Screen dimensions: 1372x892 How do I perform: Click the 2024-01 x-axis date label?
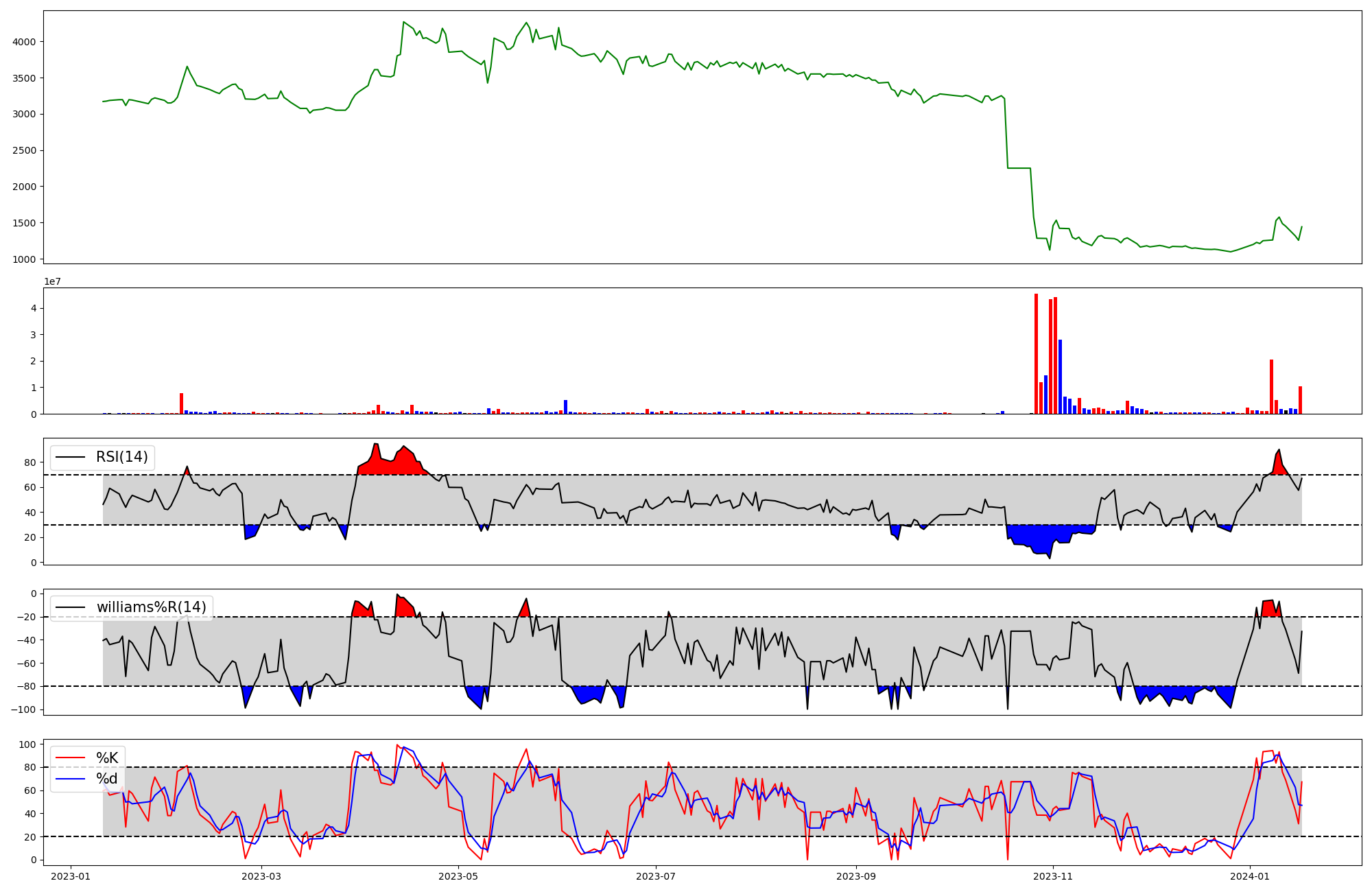click(1250, 876)
